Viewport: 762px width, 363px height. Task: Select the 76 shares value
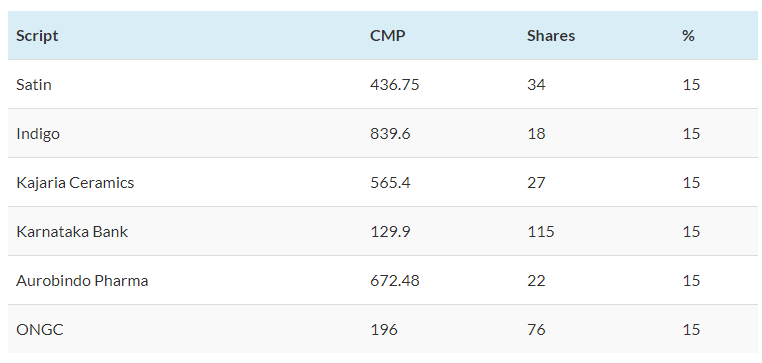pos(537,329)
